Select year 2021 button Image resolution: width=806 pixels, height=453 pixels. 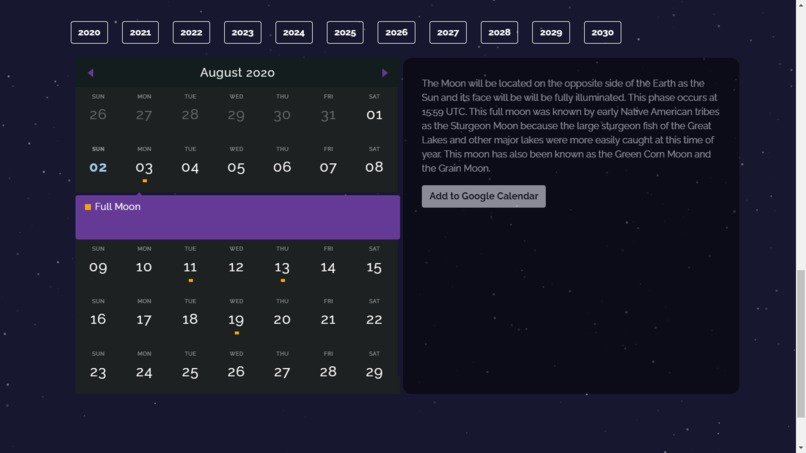click(140, 32)
